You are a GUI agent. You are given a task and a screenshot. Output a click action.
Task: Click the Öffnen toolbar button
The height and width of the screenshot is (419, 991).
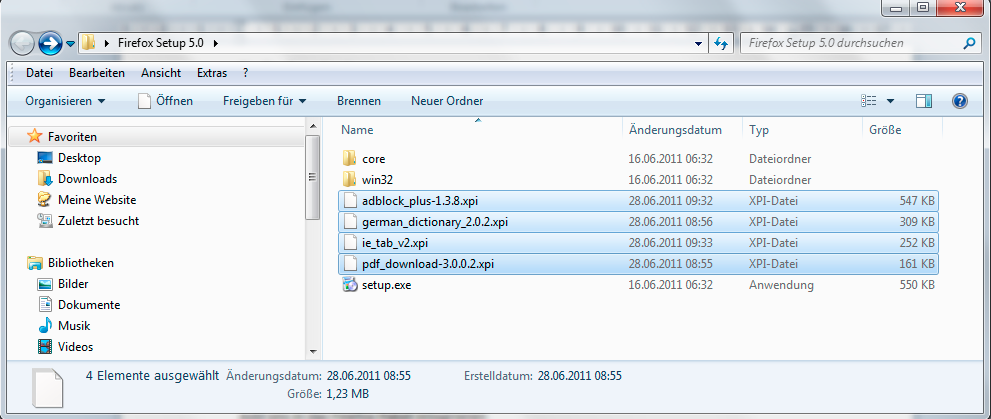(x=166, y=101)
